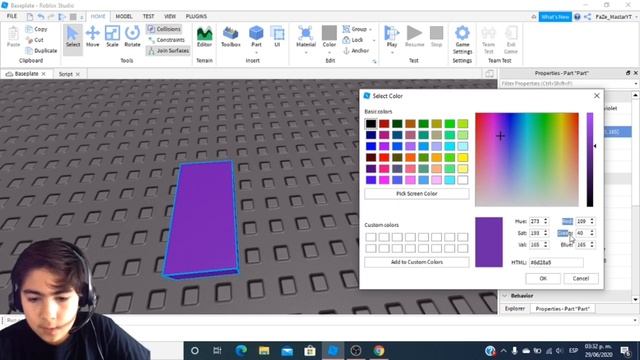Open Part dropdown arrow
Viewport: 640px width, 360px height.
coord(256,53)
